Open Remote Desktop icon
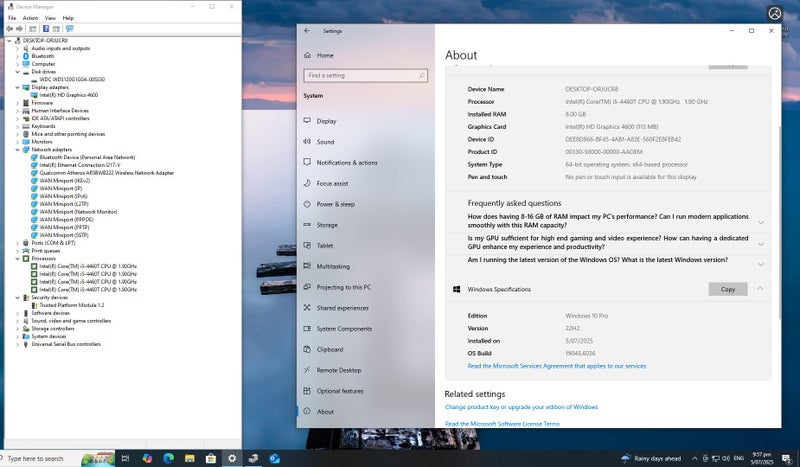800x467 pixels. (307, 370)
